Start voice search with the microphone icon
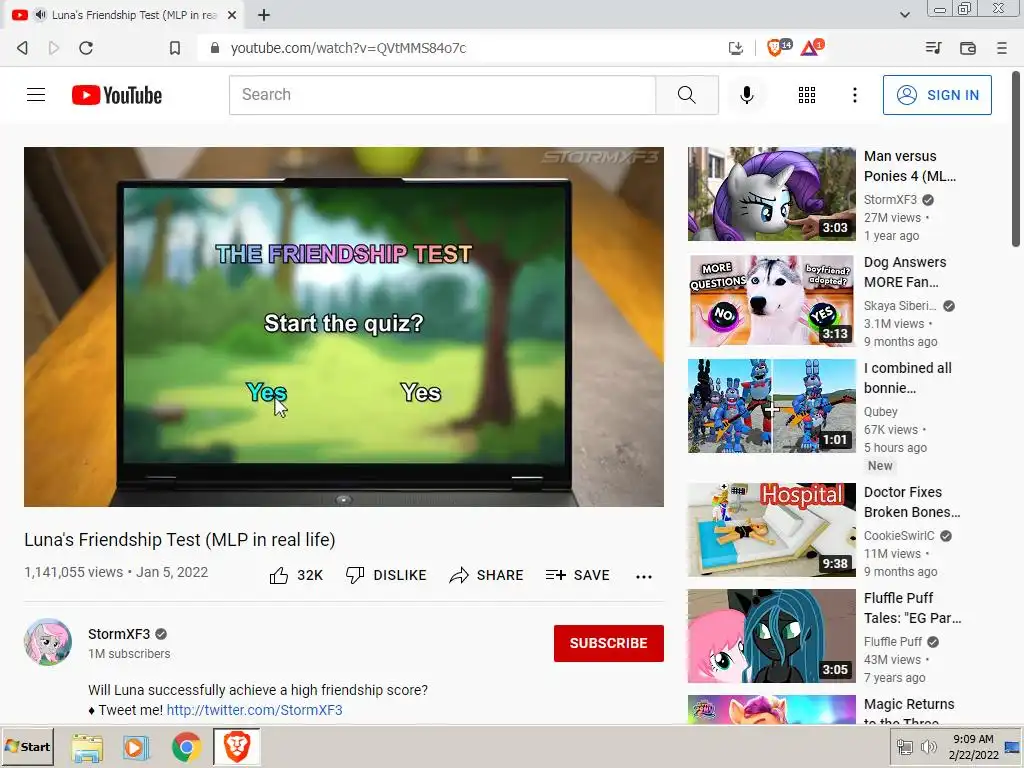The width and height of the screenshot is (1024, 768). [x=746, y=95]
